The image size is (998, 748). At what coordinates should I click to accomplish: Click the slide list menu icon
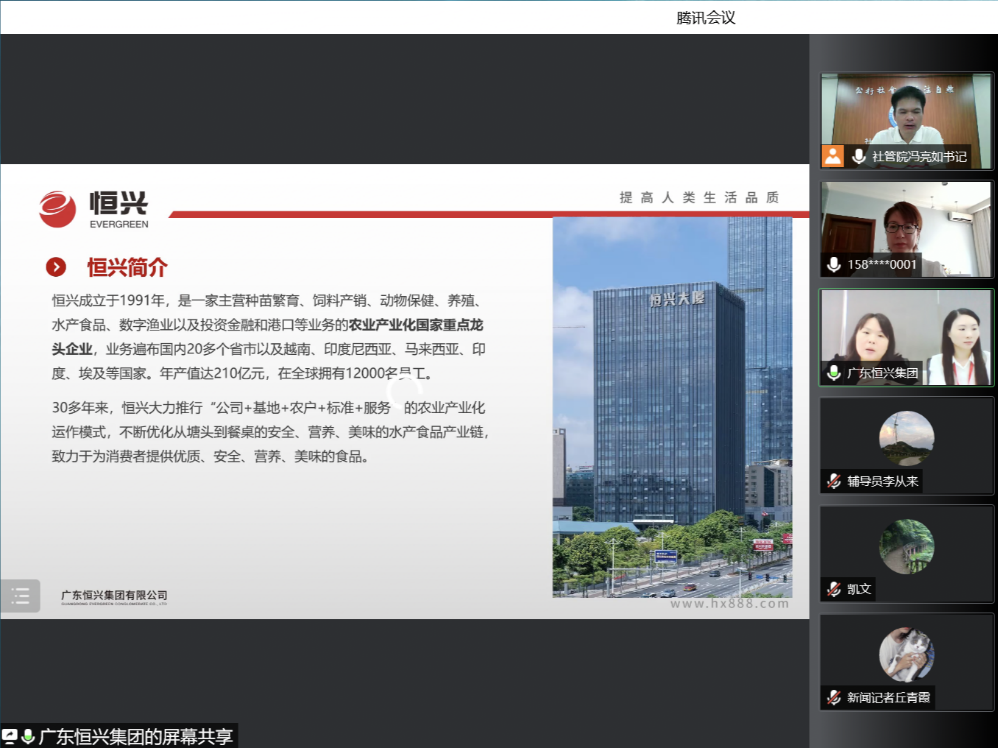(20, 596)
